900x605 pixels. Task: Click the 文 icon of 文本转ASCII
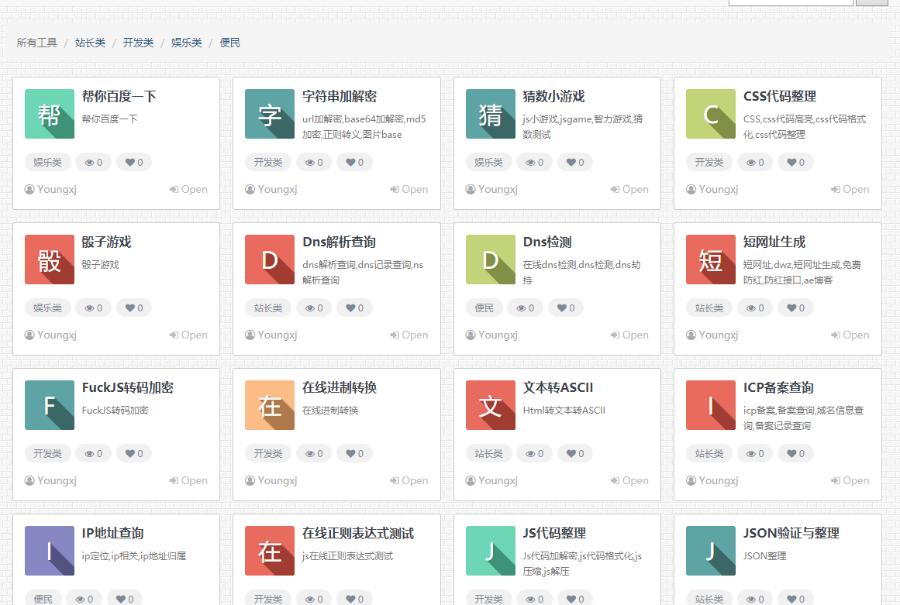[490, 406]
